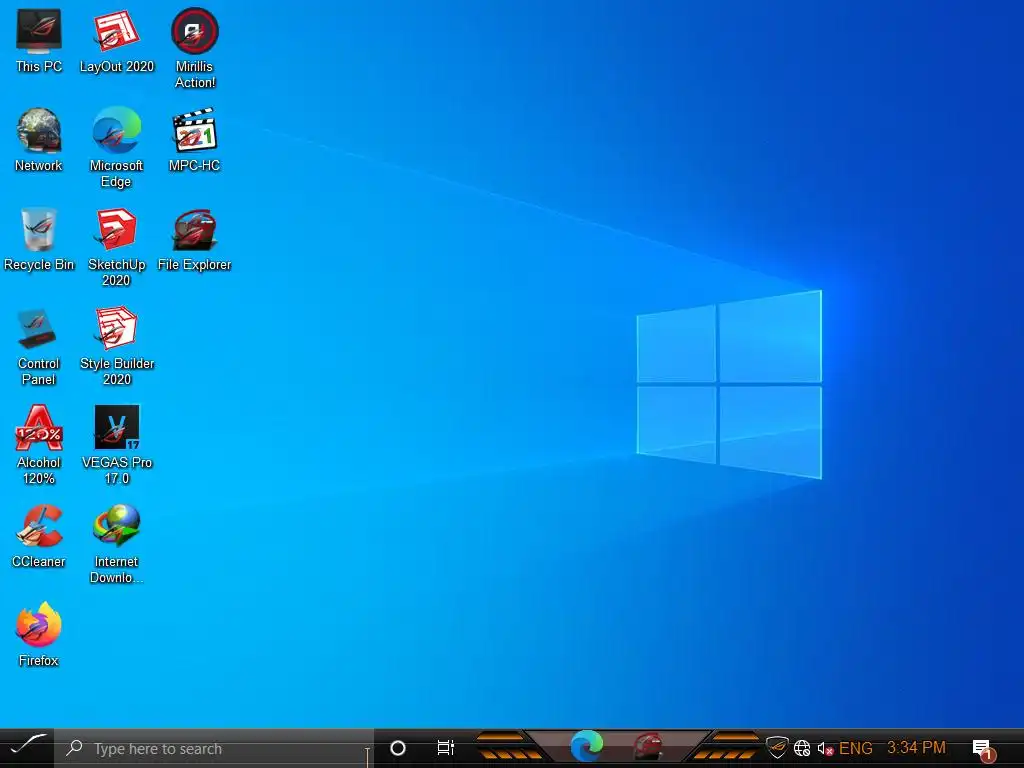The image size is (1024, 768).
Task: Open the red File Explorer taskbar icon
Action: pyautogui.click(x=648, y=746)
